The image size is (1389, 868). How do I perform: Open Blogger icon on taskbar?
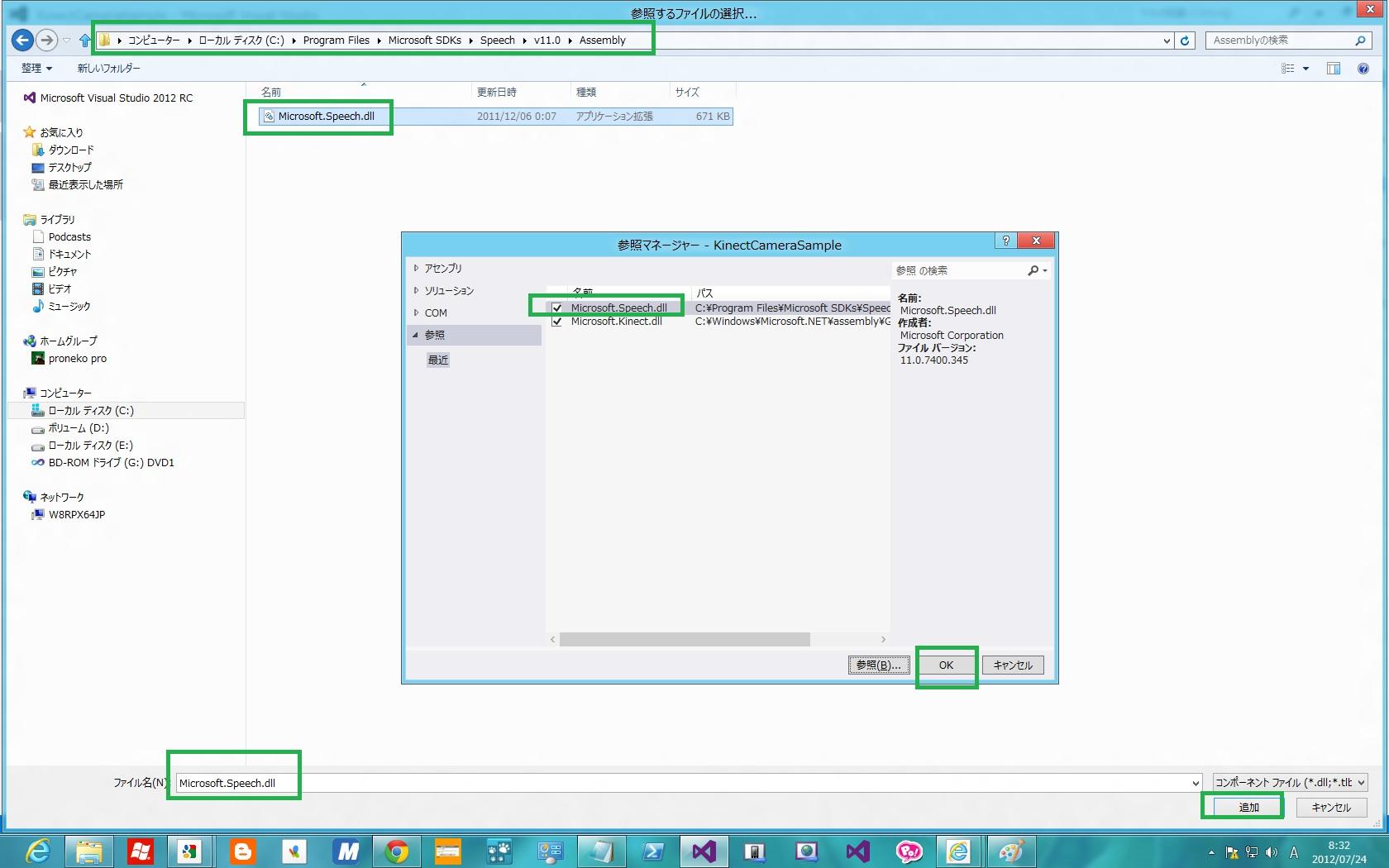243,851
